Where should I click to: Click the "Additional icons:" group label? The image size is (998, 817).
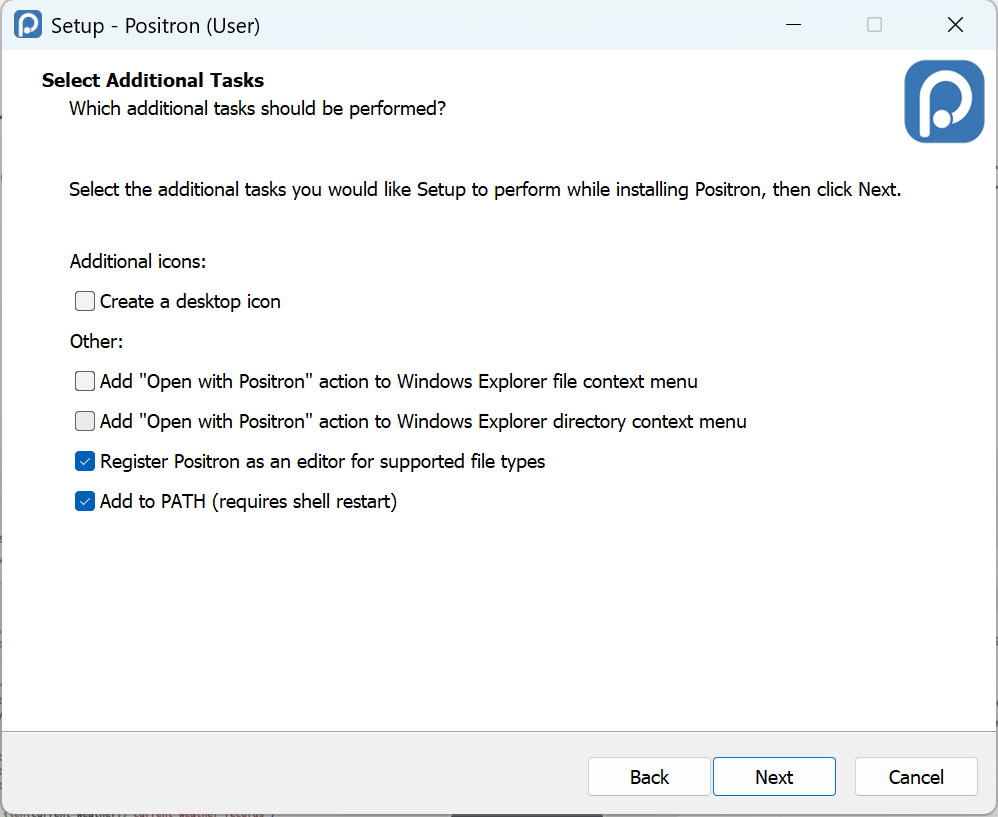(138, 261)
